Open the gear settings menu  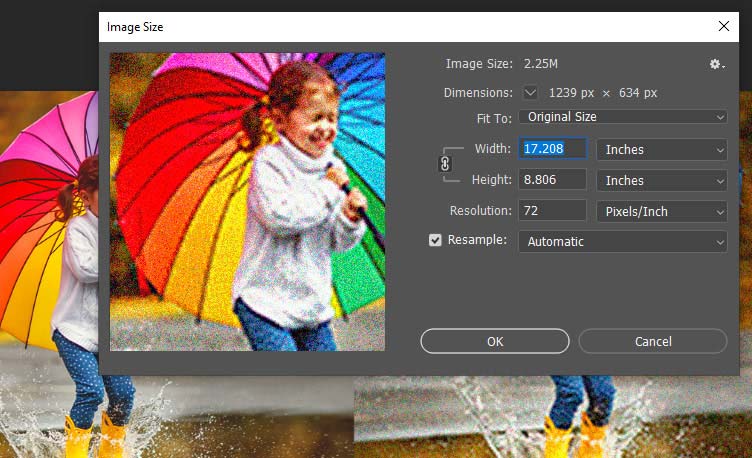(x=716, y=64)
